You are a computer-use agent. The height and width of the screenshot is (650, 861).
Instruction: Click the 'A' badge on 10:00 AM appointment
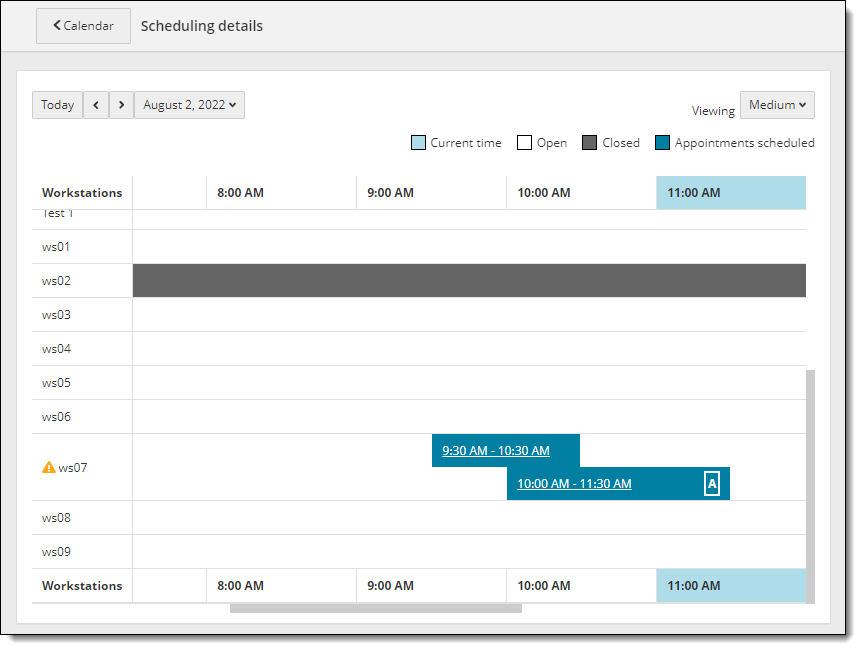point(712,484)
